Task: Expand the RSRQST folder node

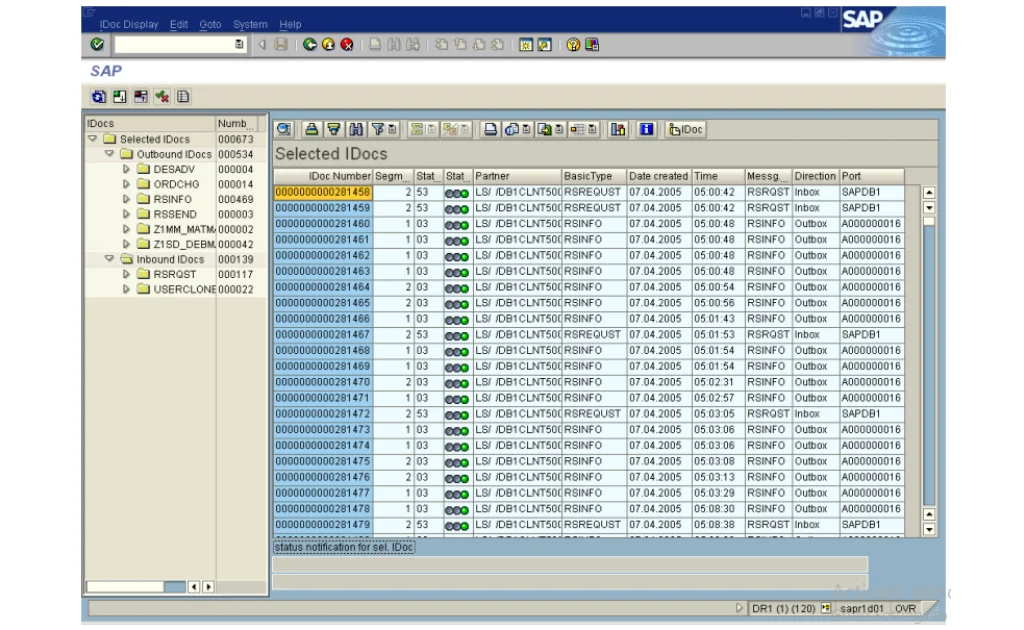Action: pyautogui.click(x=126, y=274)
